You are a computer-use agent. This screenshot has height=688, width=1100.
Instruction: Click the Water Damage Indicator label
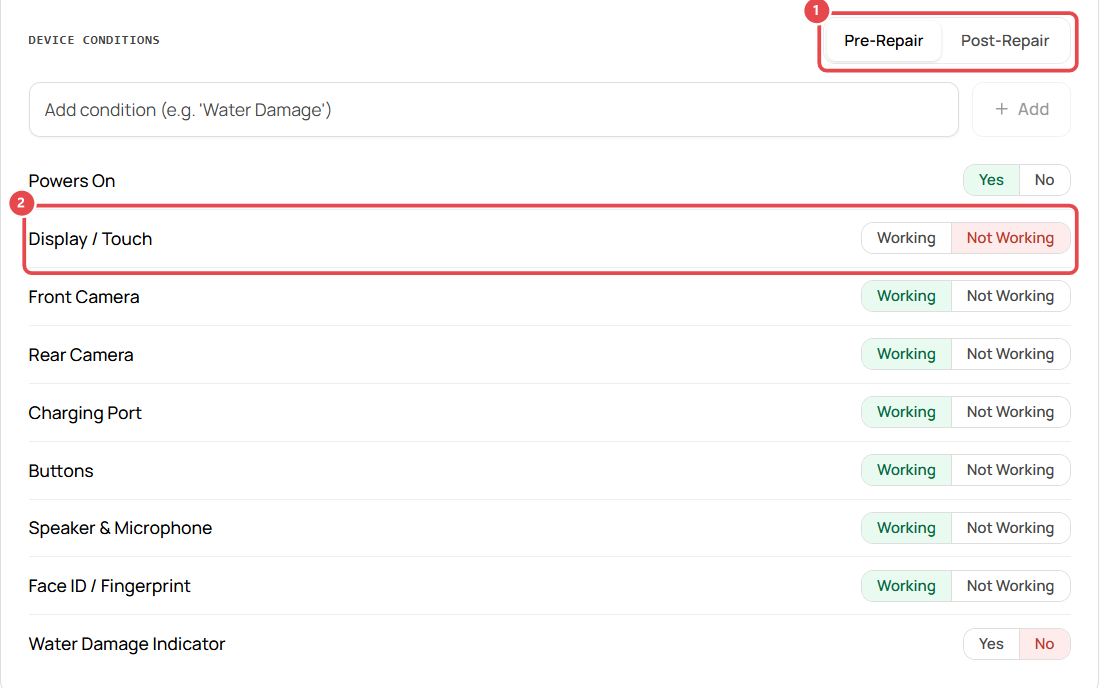(127, 644)
